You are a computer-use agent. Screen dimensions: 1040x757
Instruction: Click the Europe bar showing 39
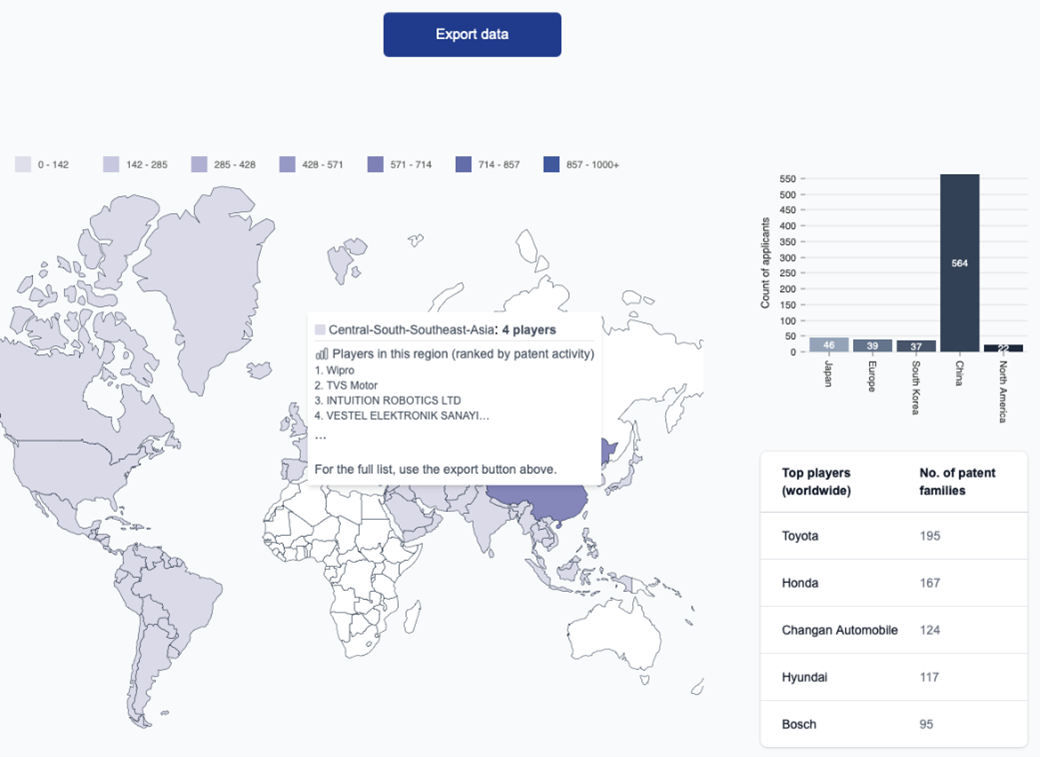point(872,346)
